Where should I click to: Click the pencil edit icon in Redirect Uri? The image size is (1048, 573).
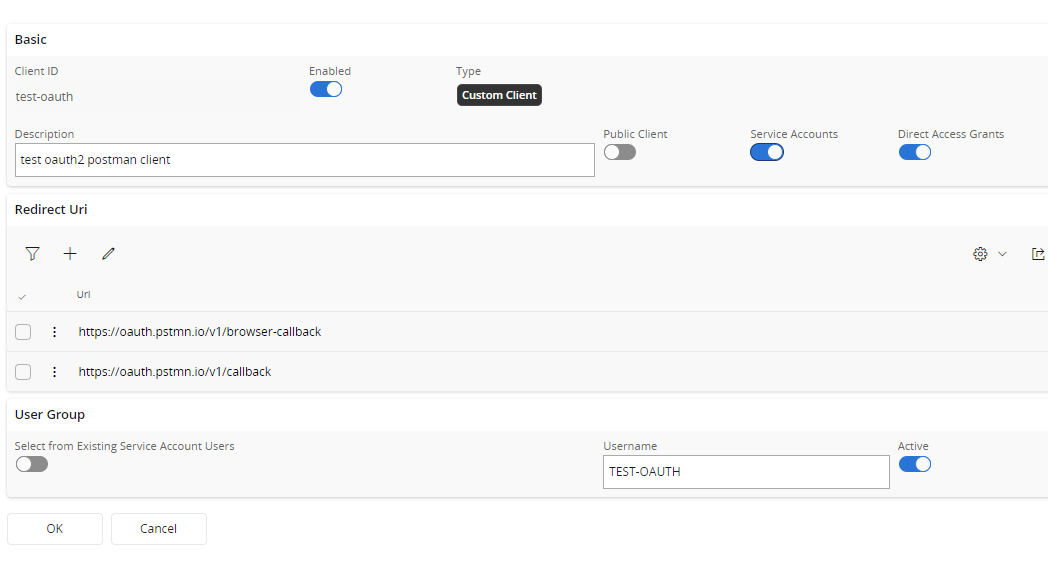click(108, 254)
